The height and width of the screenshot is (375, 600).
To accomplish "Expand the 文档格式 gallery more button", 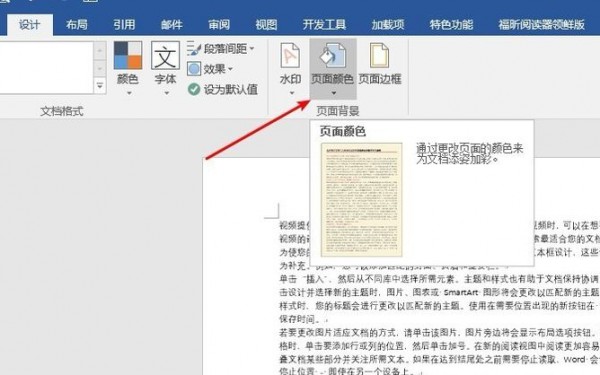I will coord(100,86).
